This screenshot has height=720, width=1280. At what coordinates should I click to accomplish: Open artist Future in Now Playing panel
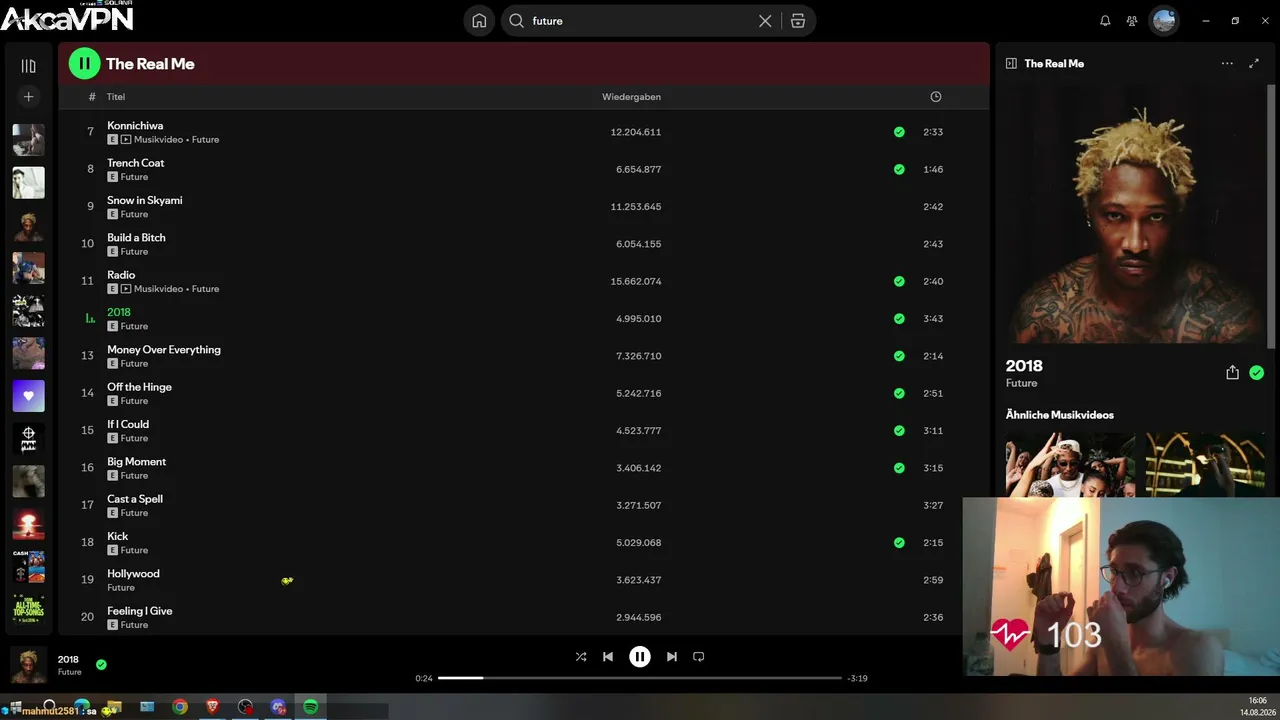point(1021,383)
